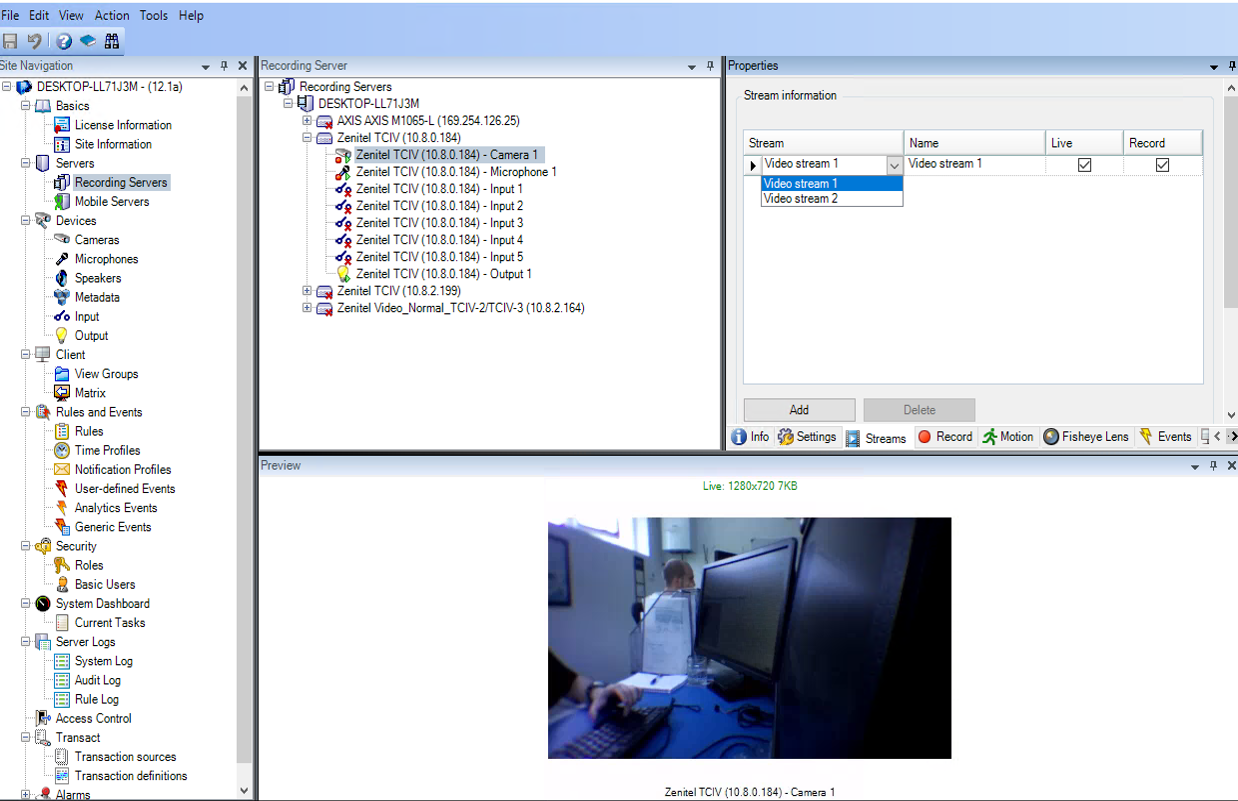Click the Undo icon in the toolbar
This screenshot has height=801, width=1238.
(x=35, y=41)
